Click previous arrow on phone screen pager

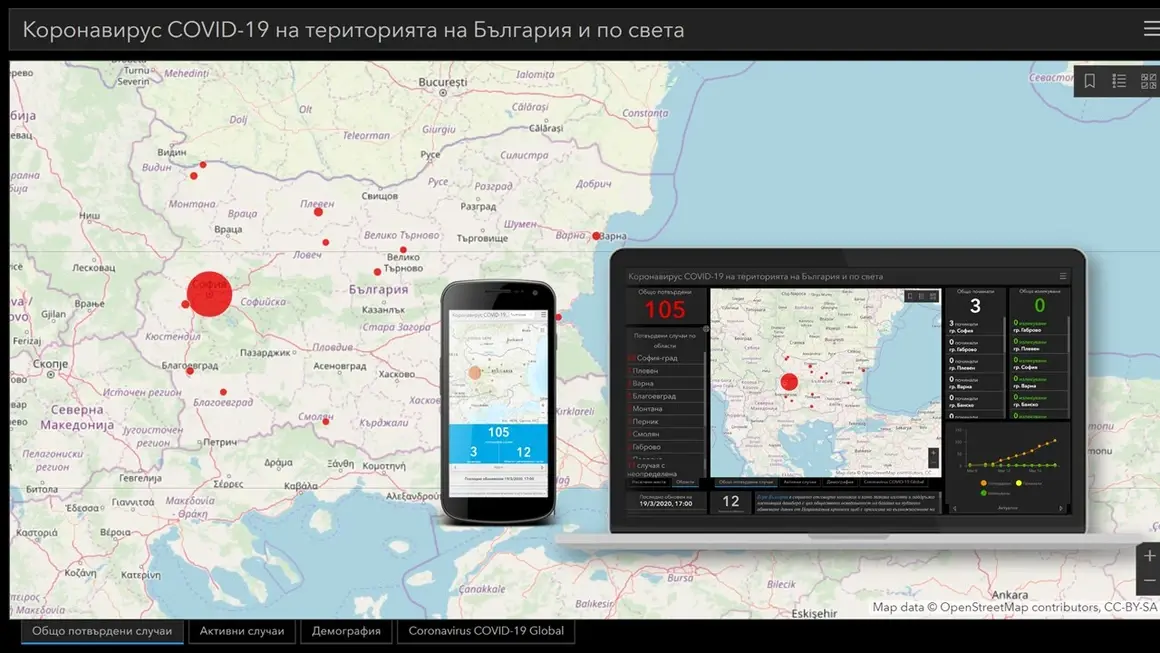455,467
